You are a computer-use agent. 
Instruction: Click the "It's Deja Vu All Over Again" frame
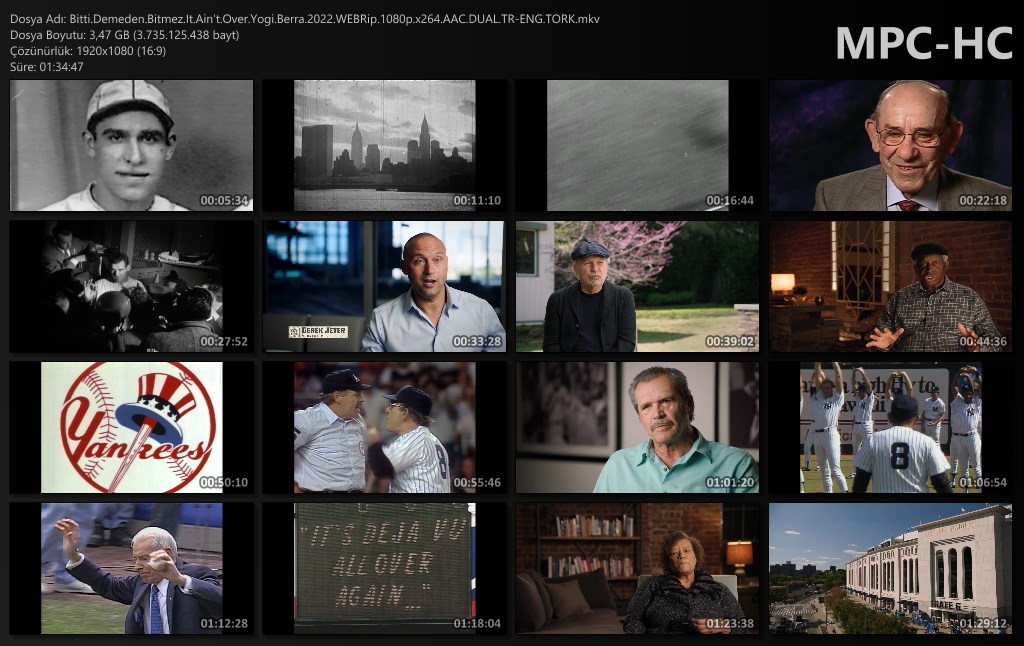pos(384,569)
